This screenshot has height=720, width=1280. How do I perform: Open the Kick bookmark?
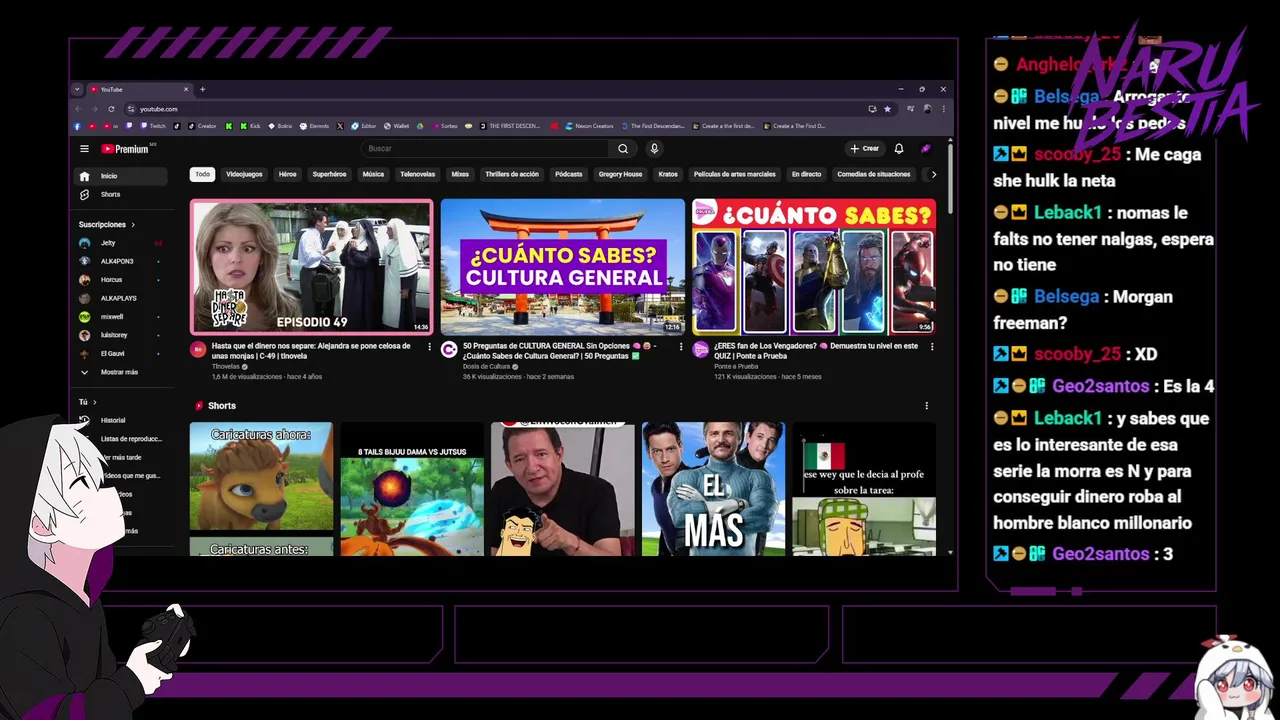250,126
